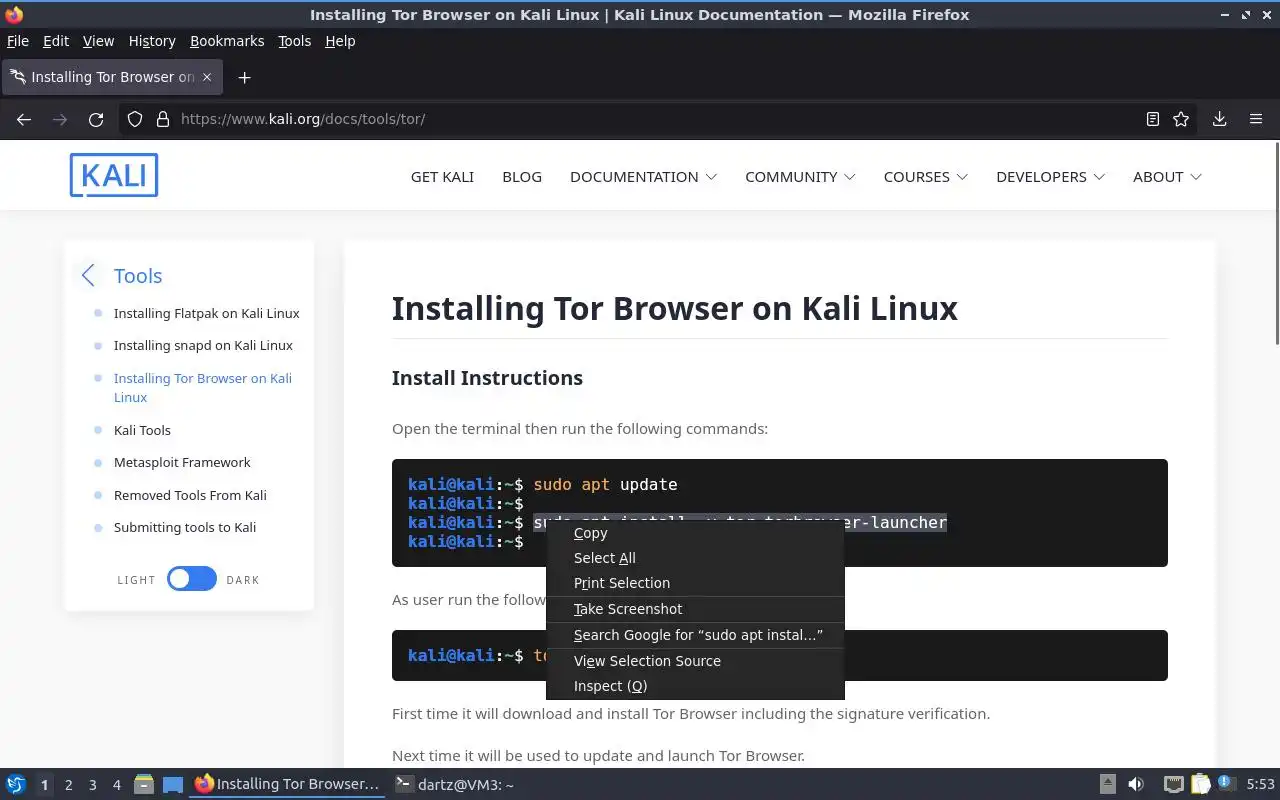Open the file manager from taskbar

pos(144,784)
